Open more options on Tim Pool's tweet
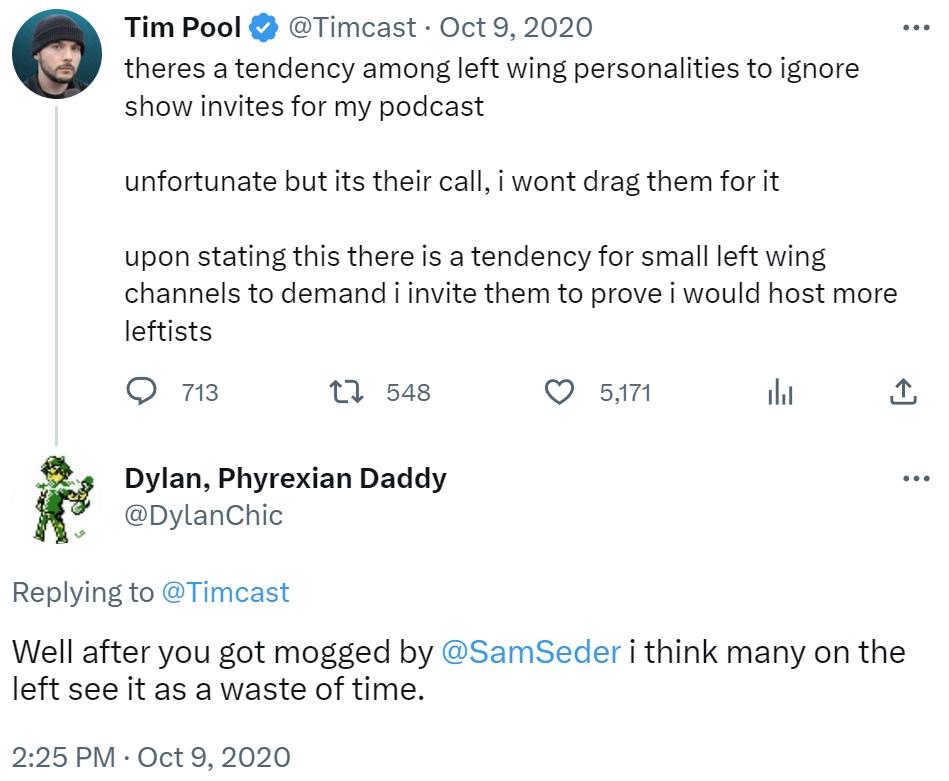 [x=915, y=28]
